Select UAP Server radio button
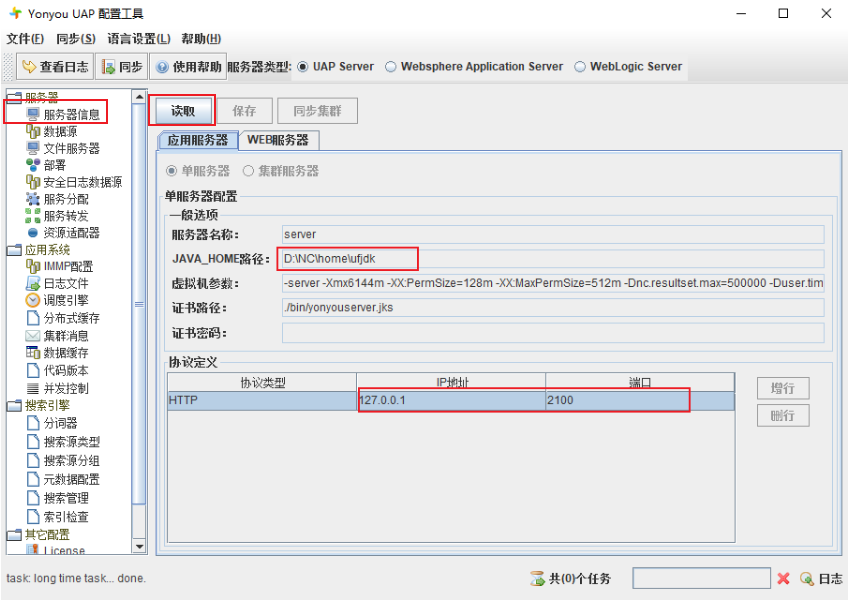The image size is (849, 600). [303, 67]
